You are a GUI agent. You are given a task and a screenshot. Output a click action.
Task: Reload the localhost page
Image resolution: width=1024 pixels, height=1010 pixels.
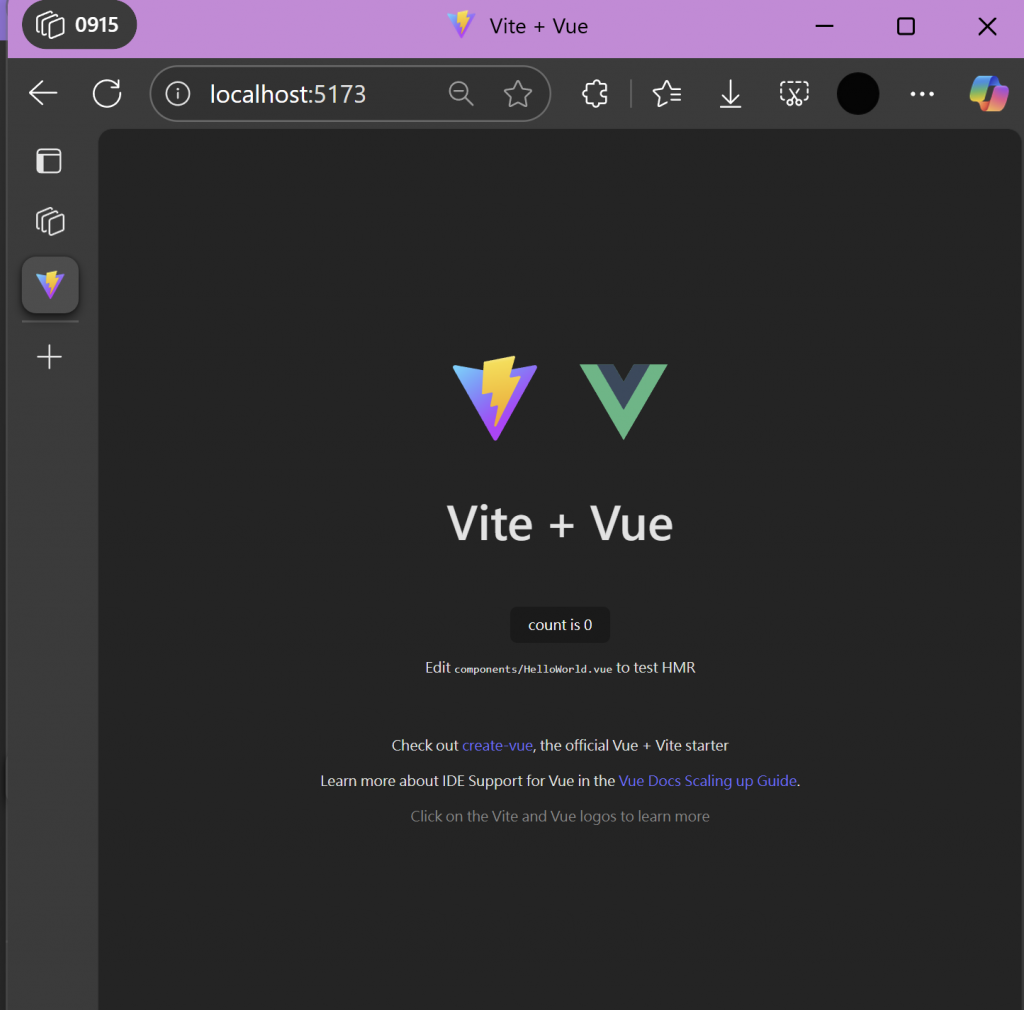[107, 93]
